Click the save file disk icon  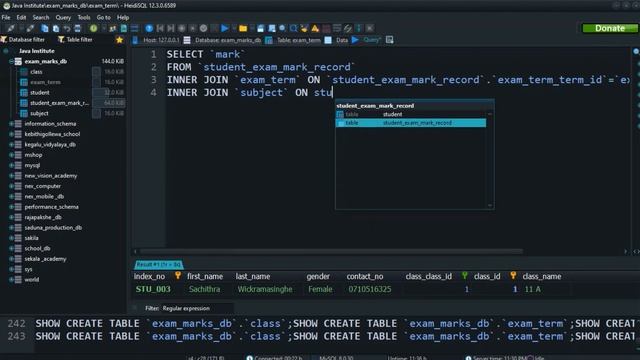pyautogui.click(x=260, y=28)
